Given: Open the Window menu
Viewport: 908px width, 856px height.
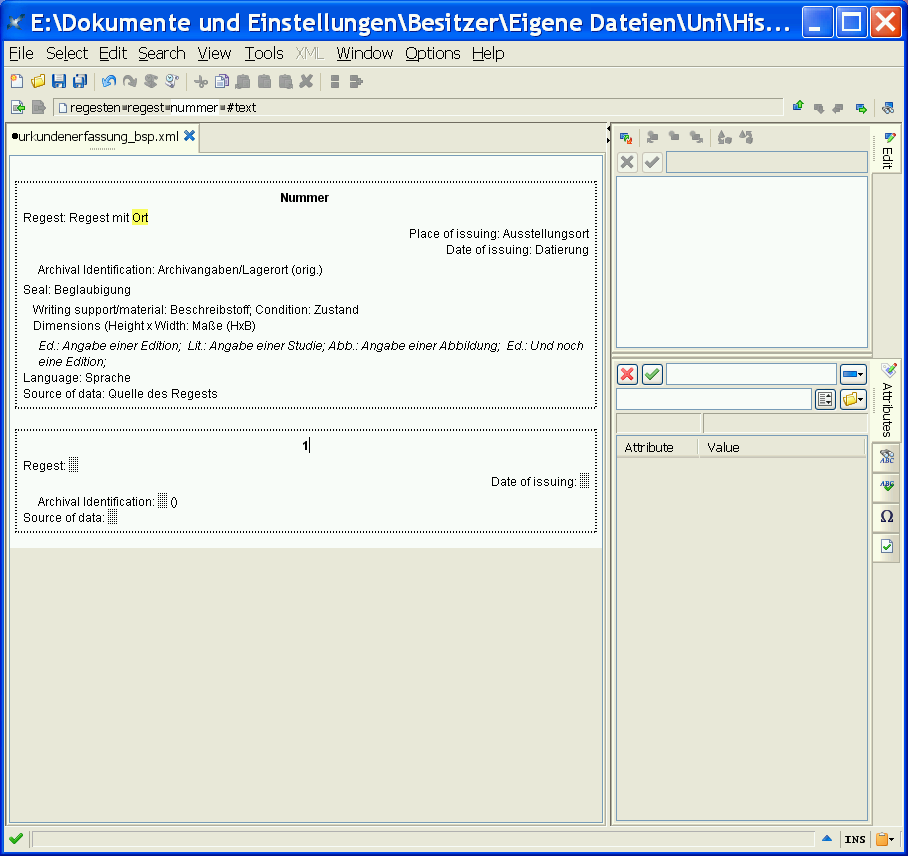Looking at the screenshot, I should pyautogui.click(x=365, y=53).
